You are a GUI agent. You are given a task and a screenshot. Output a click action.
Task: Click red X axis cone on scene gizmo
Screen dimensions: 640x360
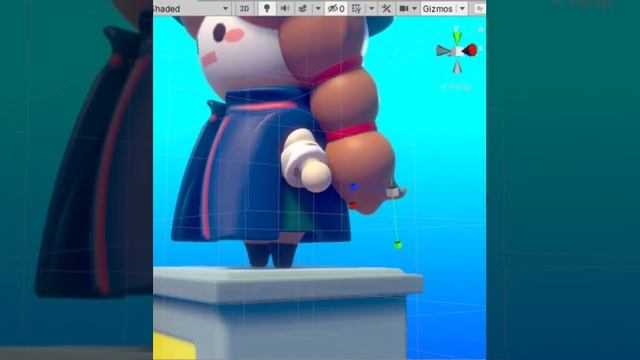tap(470, 50)
